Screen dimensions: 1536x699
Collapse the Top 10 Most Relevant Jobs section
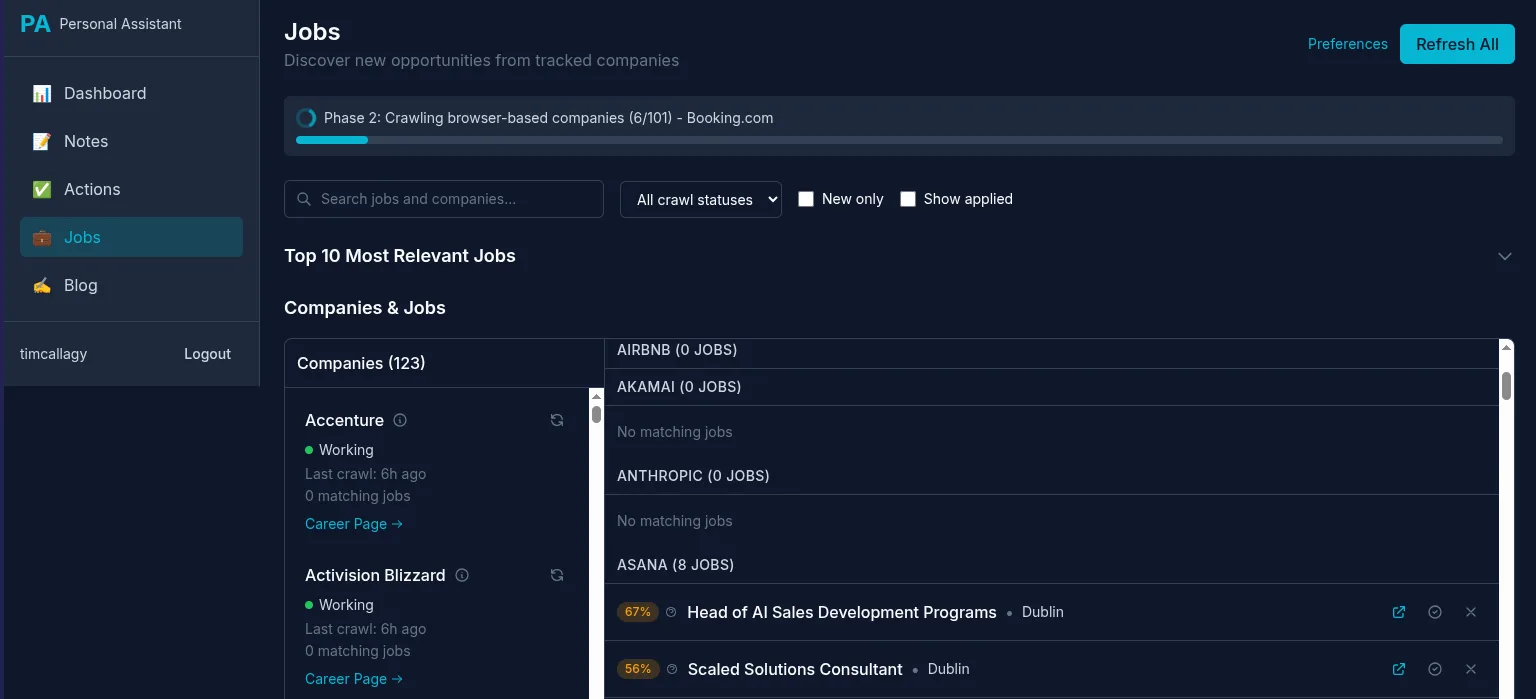(1505, 256)
